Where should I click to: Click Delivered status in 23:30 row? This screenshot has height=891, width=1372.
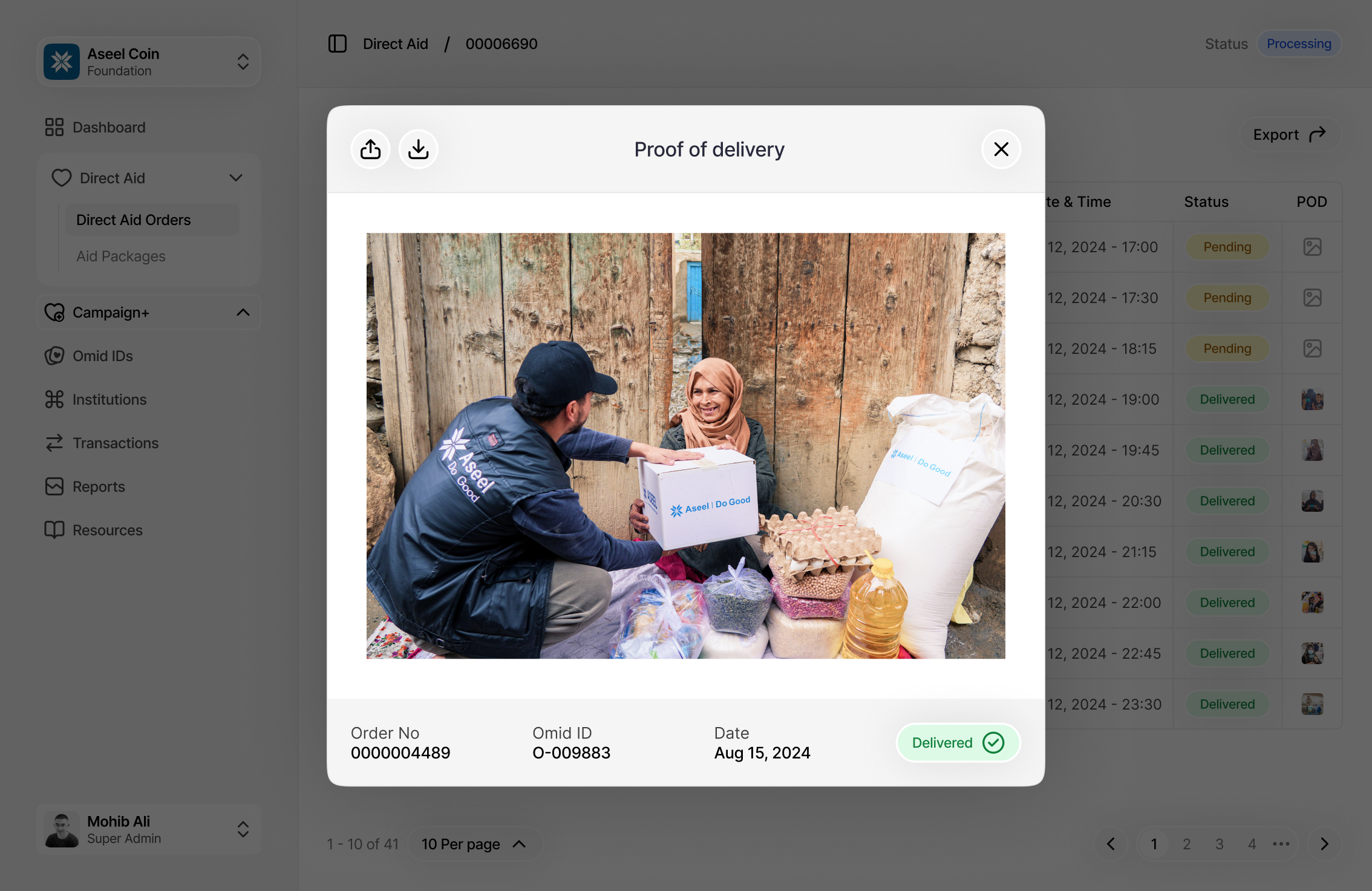[x=1227, y=704]
